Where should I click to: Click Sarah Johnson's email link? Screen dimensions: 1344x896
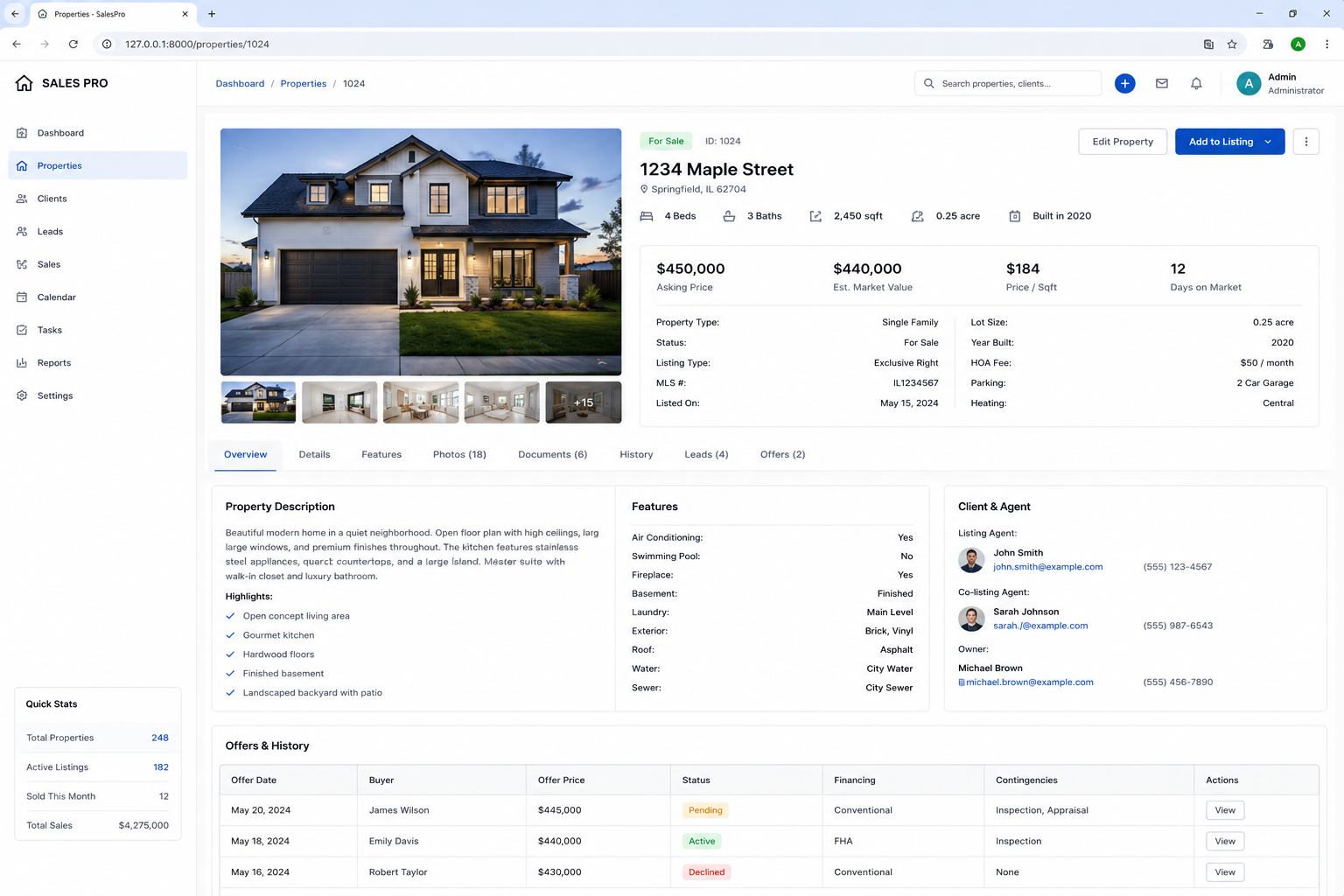click(1040, 626)
